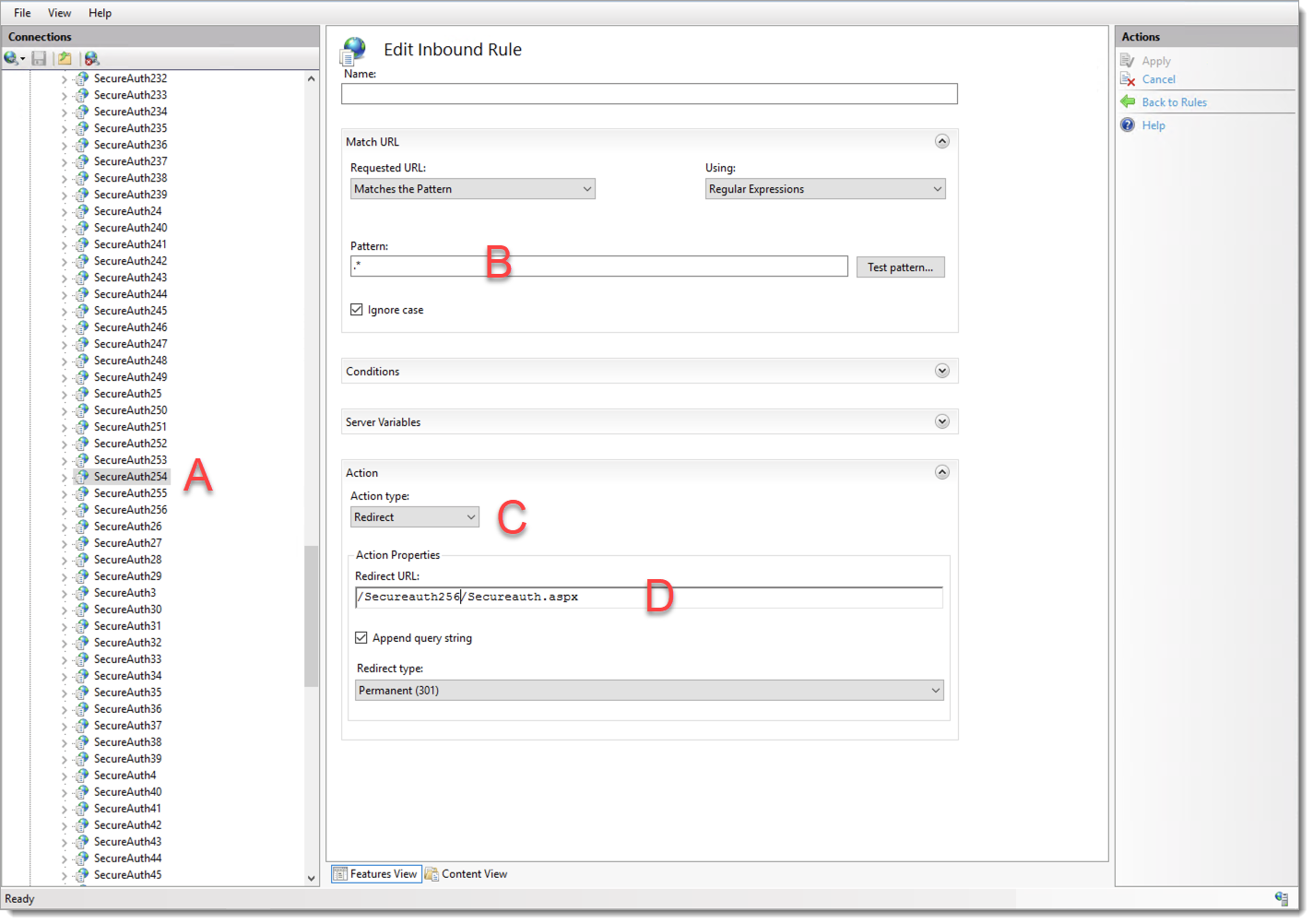Open the View menu
Viewport: 1313px width, 924px height.
[x=59, y=12]
